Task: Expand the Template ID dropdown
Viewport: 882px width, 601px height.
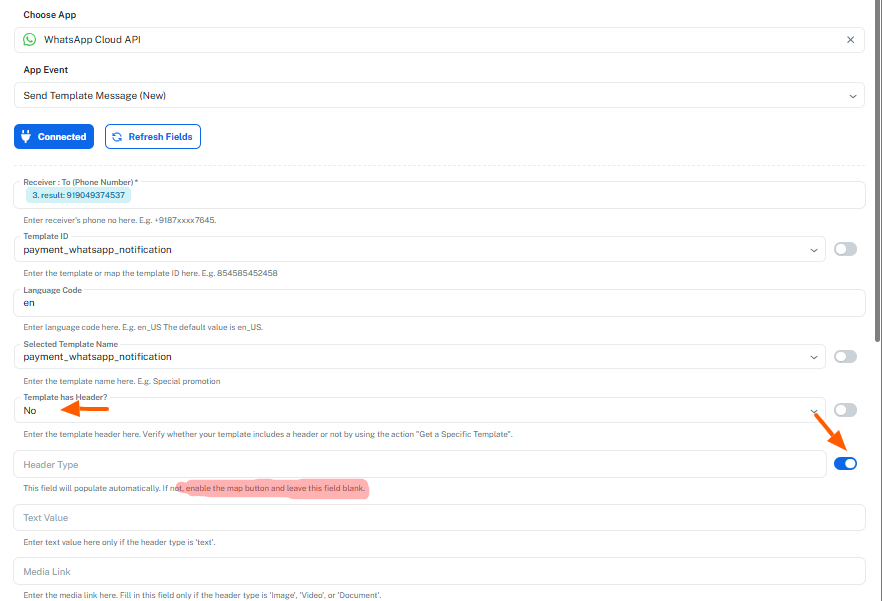Action: pos(420,249)
